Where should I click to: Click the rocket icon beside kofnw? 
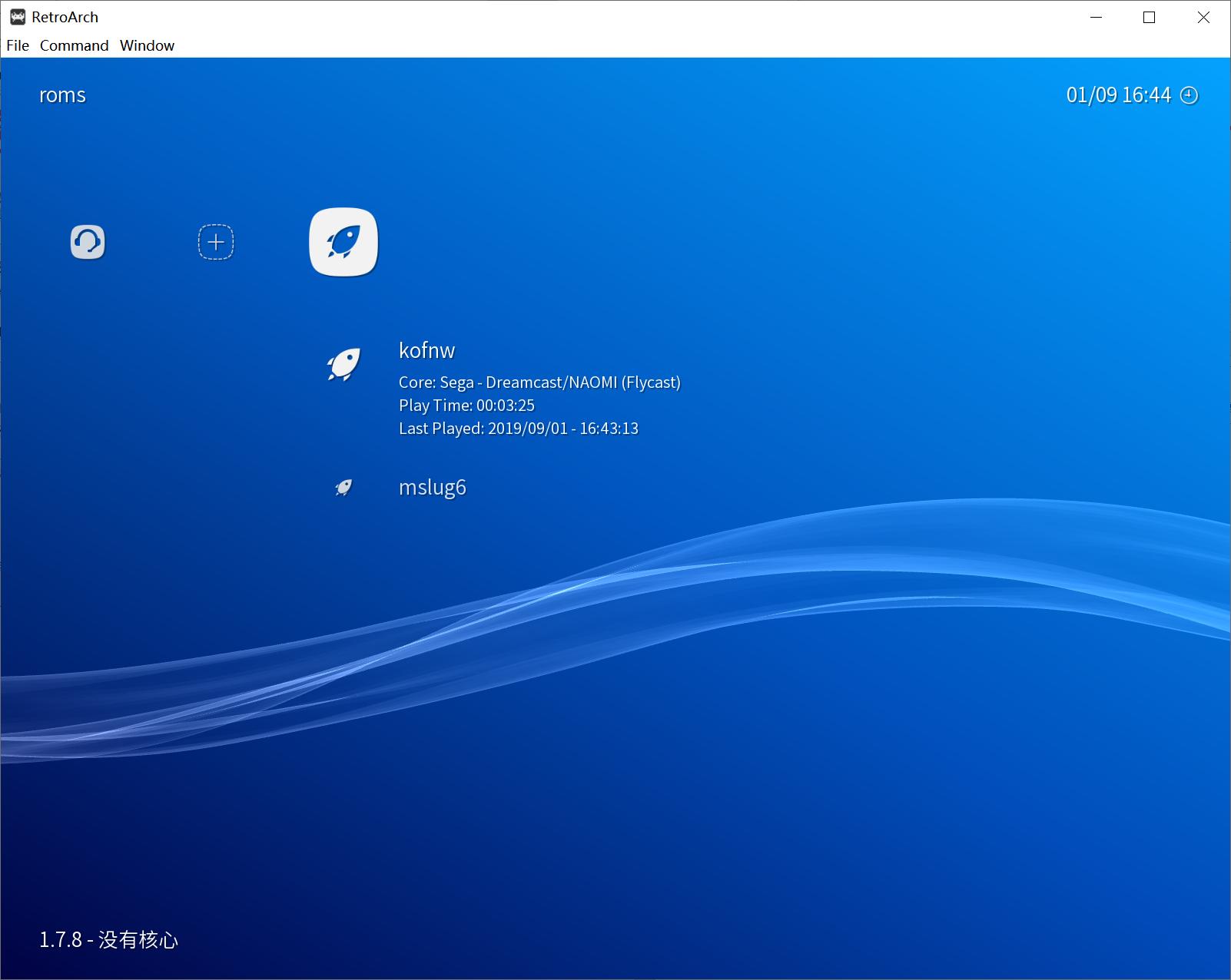click(343, 365)
